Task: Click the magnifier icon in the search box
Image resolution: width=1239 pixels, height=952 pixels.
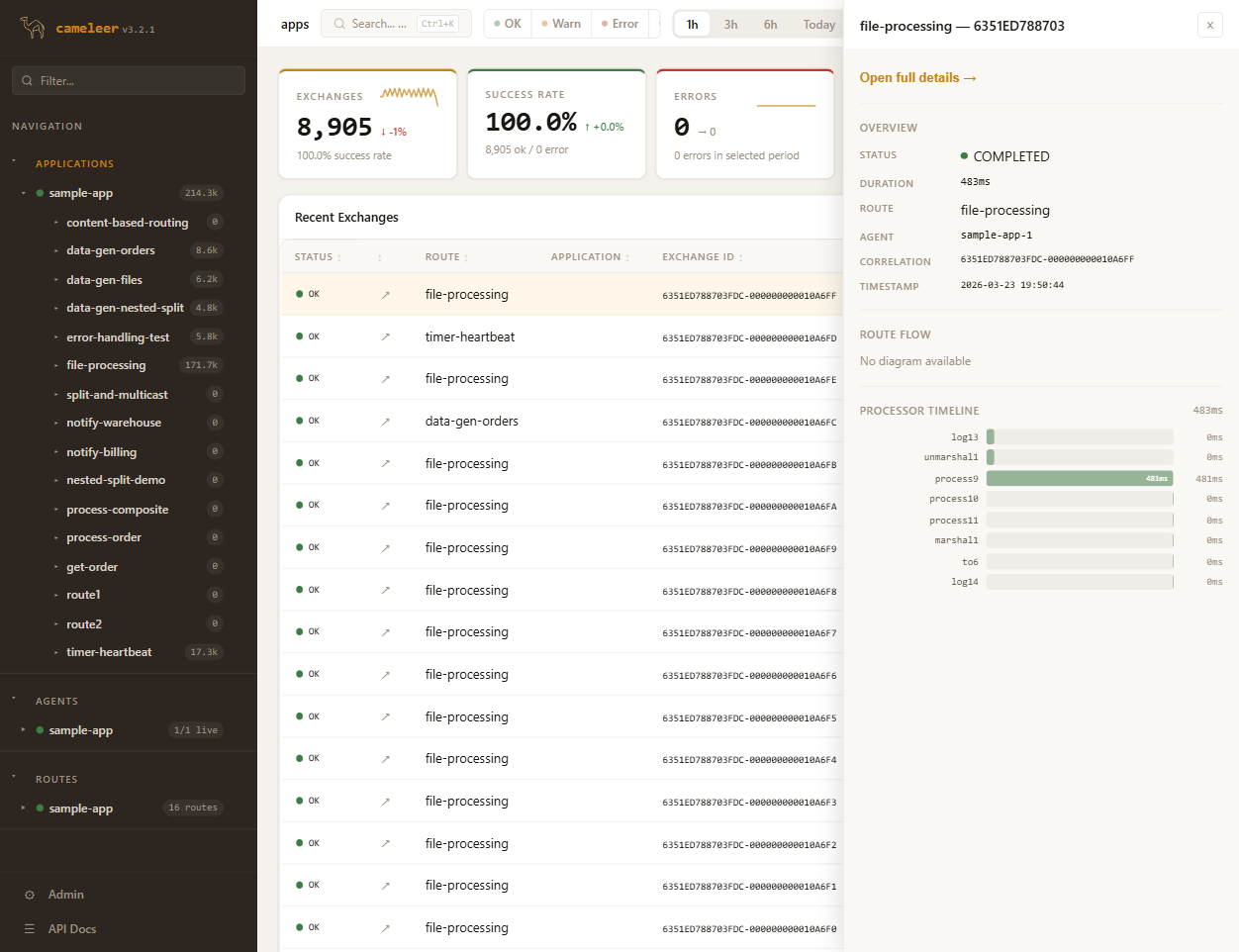Action: (339, 24)
